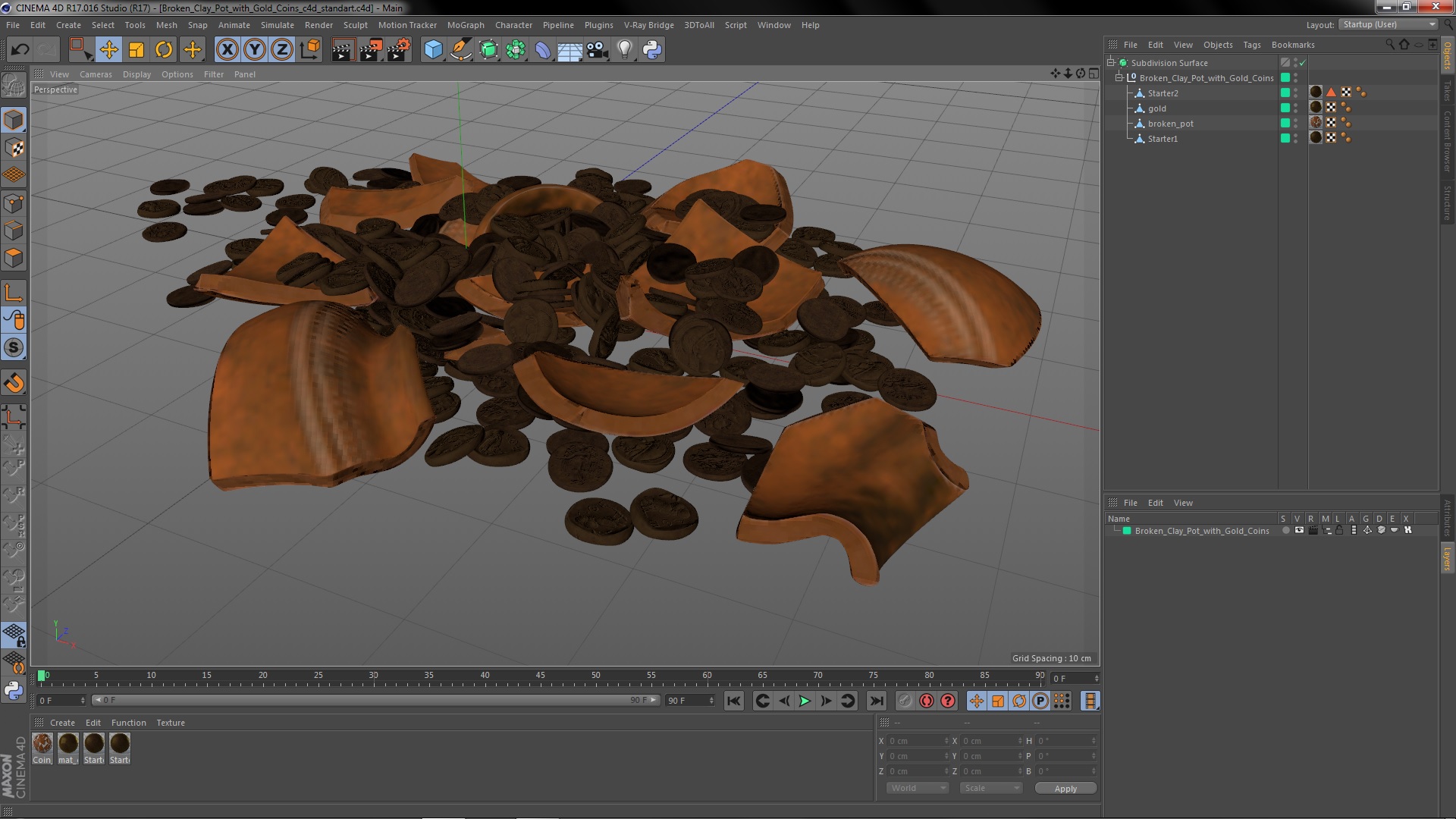
Task: Click the Undo arrow icon
Action: [x=20, y=50]
